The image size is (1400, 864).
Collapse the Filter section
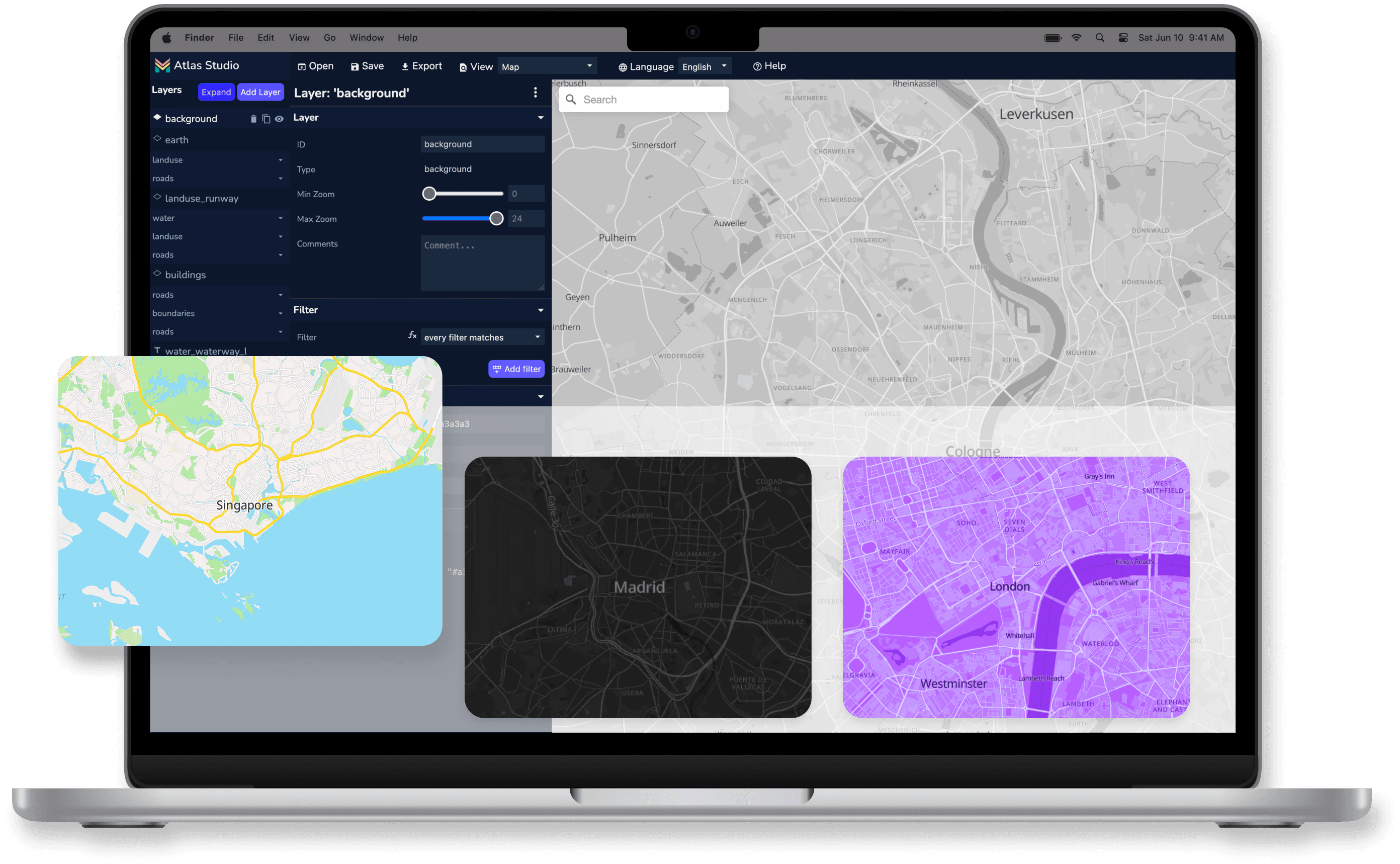tap(541, 310)
